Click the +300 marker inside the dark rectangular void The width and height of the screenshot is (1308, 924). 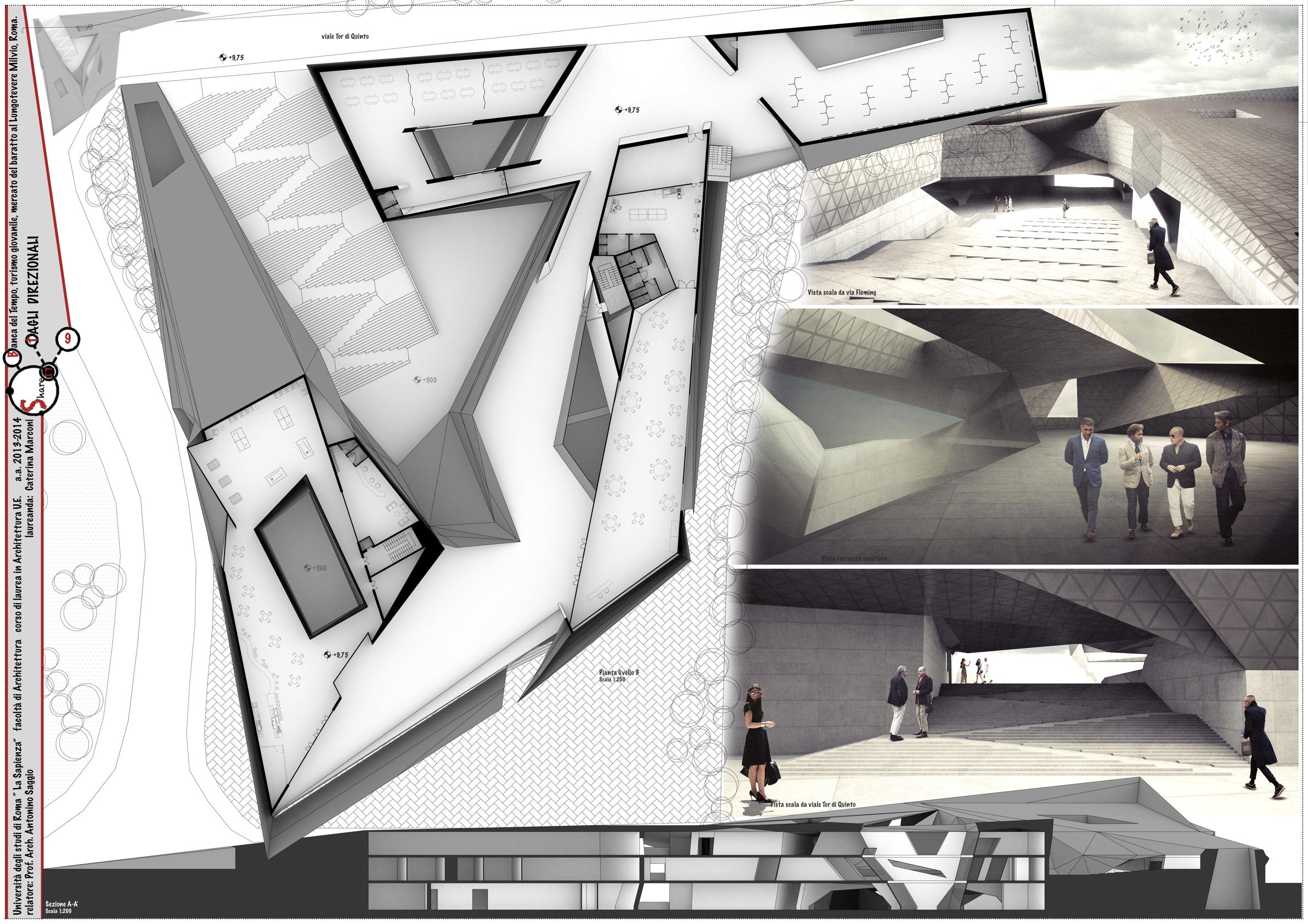tap(314, 568)
